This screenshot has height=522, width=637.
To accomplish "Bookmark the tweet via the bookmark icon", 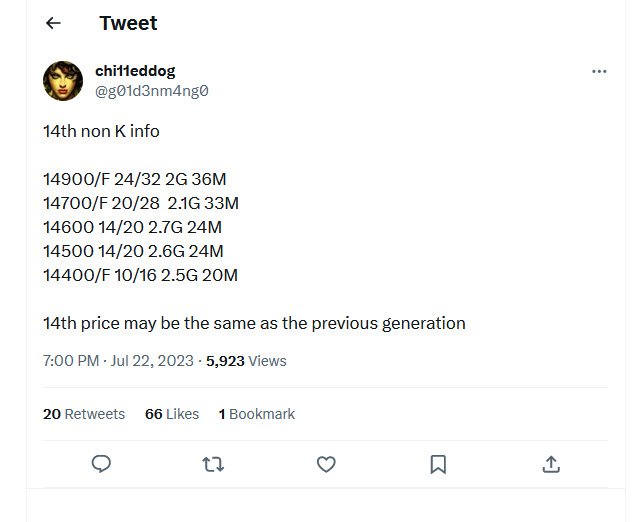I will [438, 464].
